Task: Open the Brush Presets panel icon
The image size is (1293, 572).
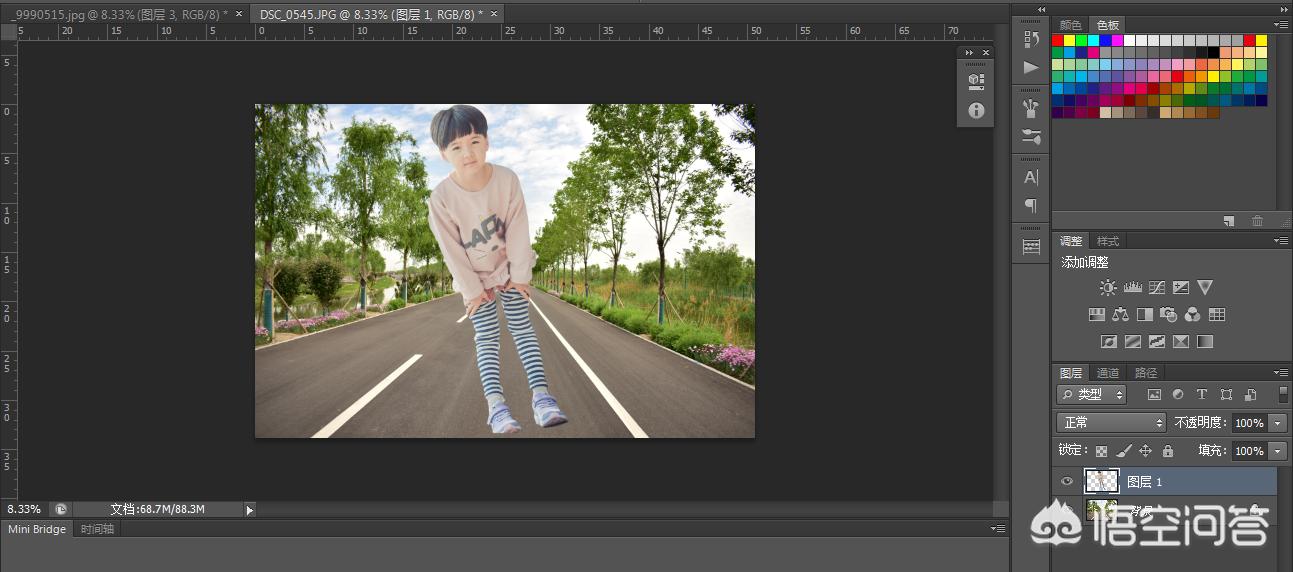Action: [1031, 136]
